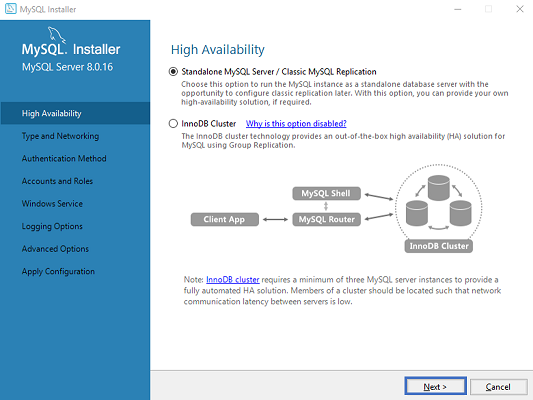
Task: Click the MySQL Router diagram box
Action: point(326,220)
